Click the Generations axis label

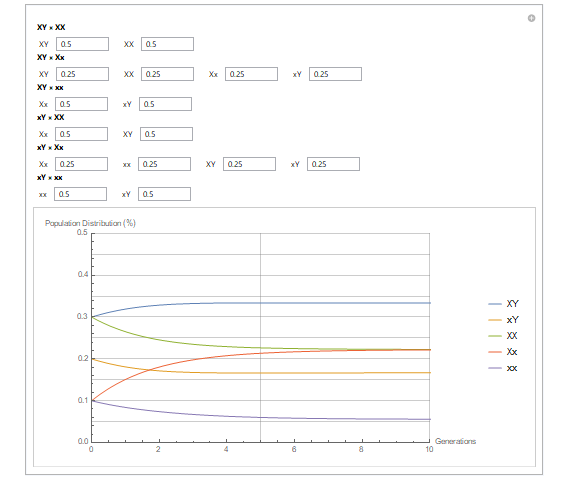[455, 441]
